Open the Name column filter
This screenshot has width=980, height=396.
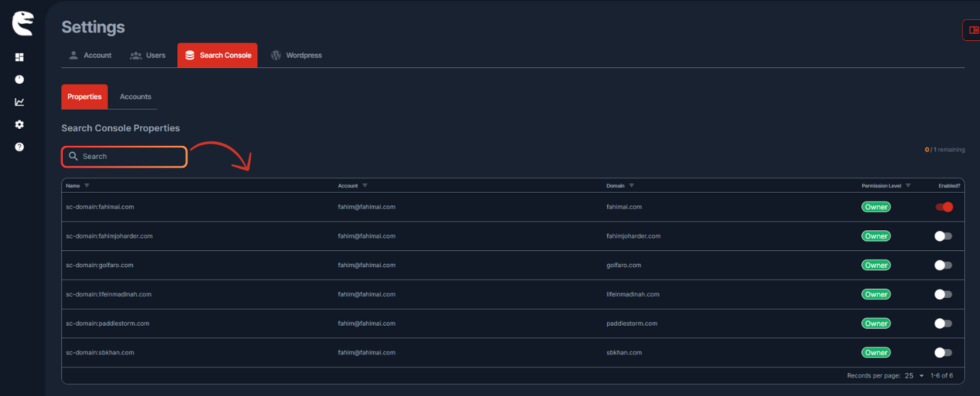[87, 186]
